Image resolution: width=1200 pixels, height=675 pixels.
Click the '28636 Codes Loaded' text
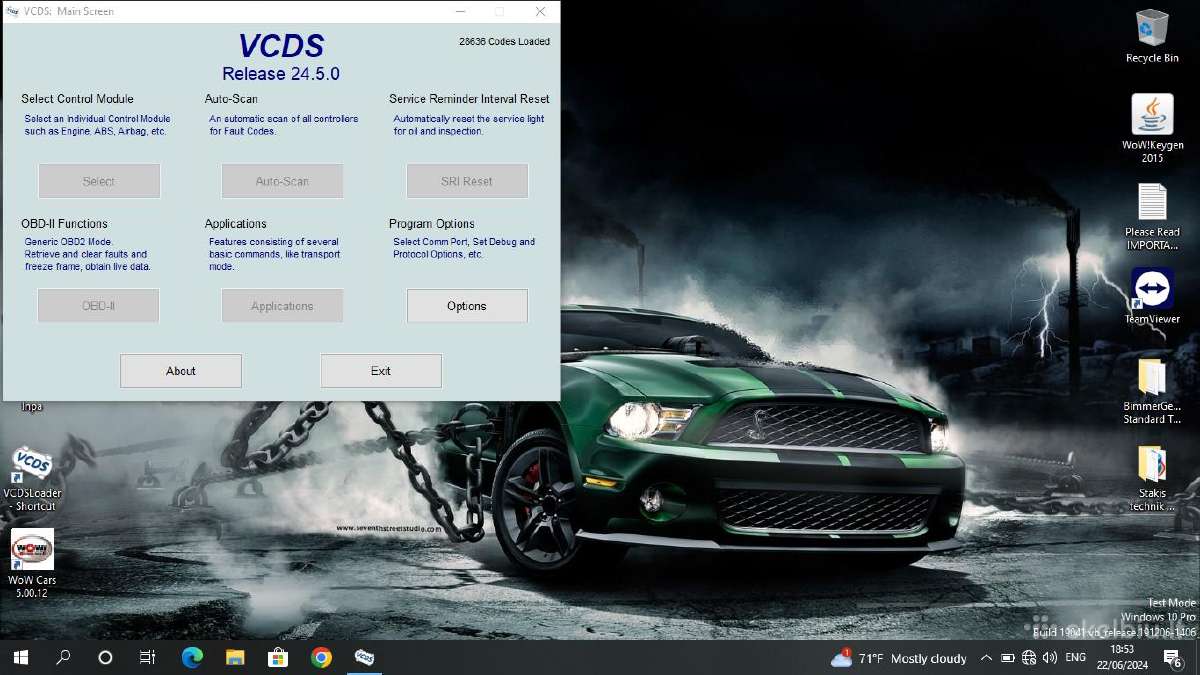504,41
